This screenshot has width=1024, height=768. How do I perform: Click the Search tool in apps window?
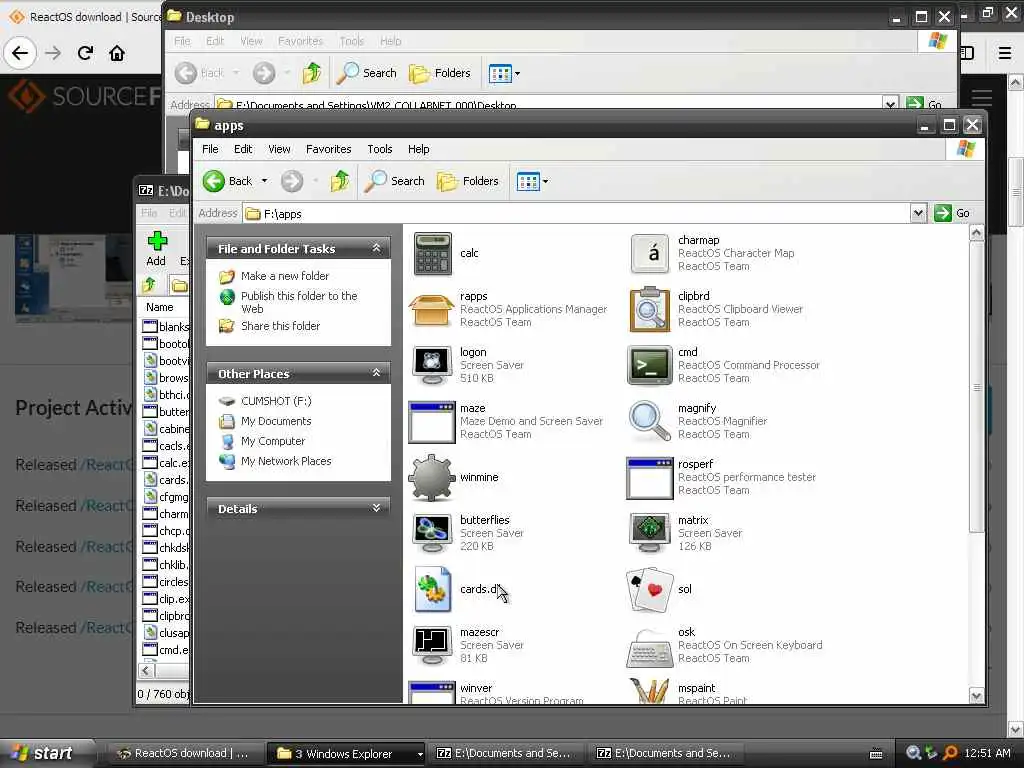point(394,181)
